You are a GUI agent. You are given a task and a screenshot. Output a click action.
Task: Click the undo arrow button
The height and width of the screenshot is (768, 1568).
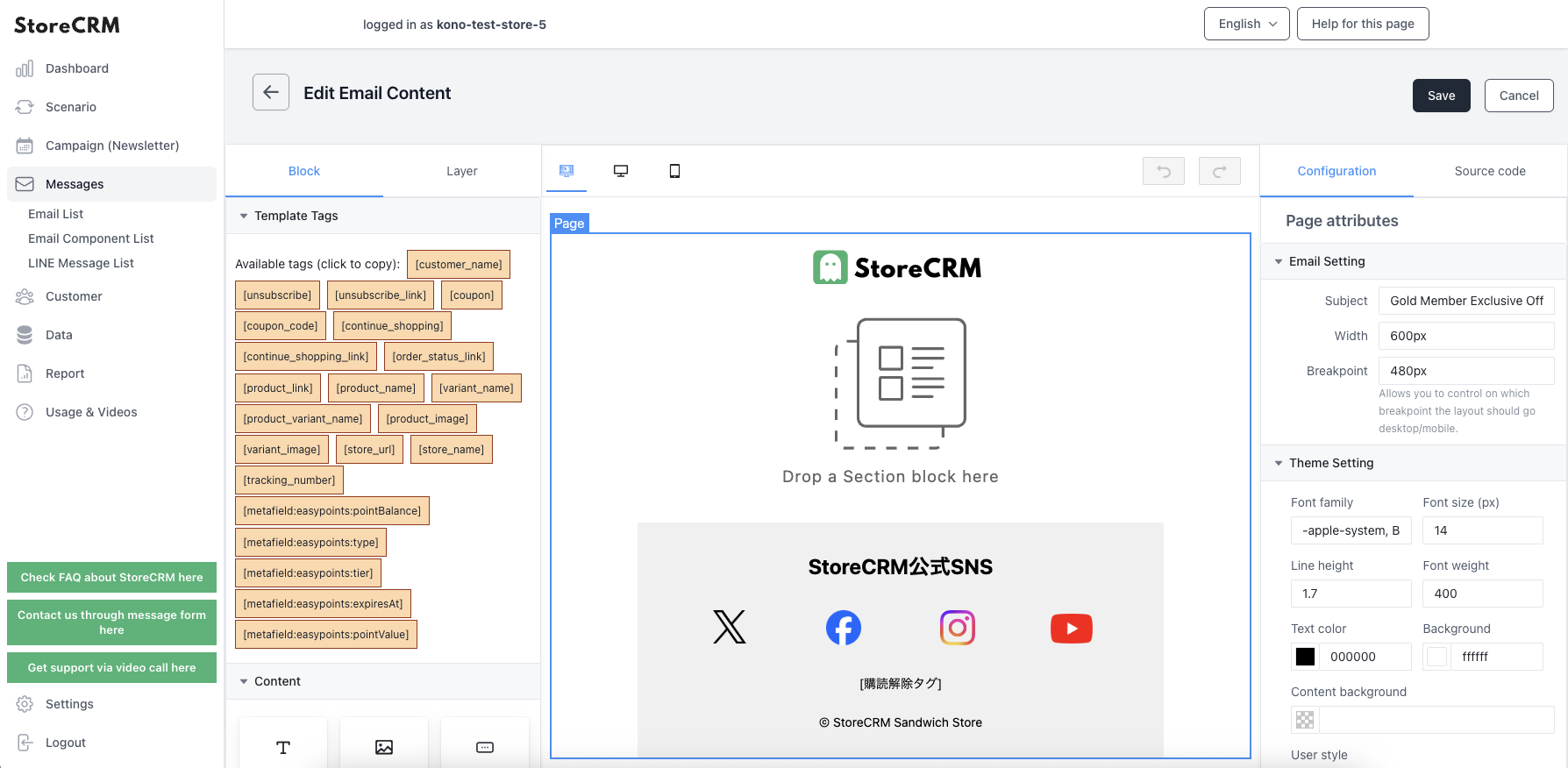pos(1164,171)
